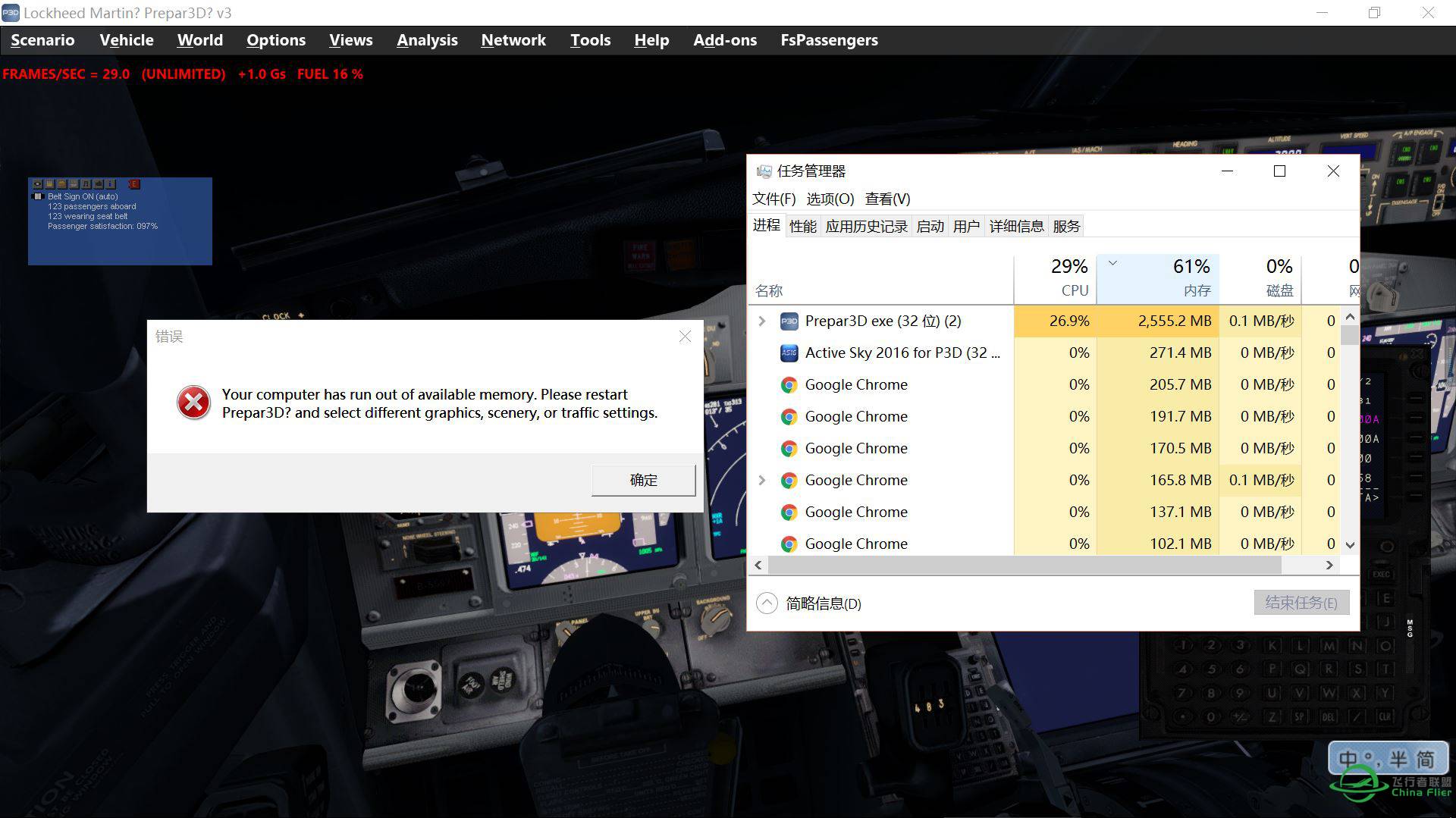Sort processes by 磁盘 column header
The height and width of the screenshot is (818, 1456).
tap(1260, 278)
